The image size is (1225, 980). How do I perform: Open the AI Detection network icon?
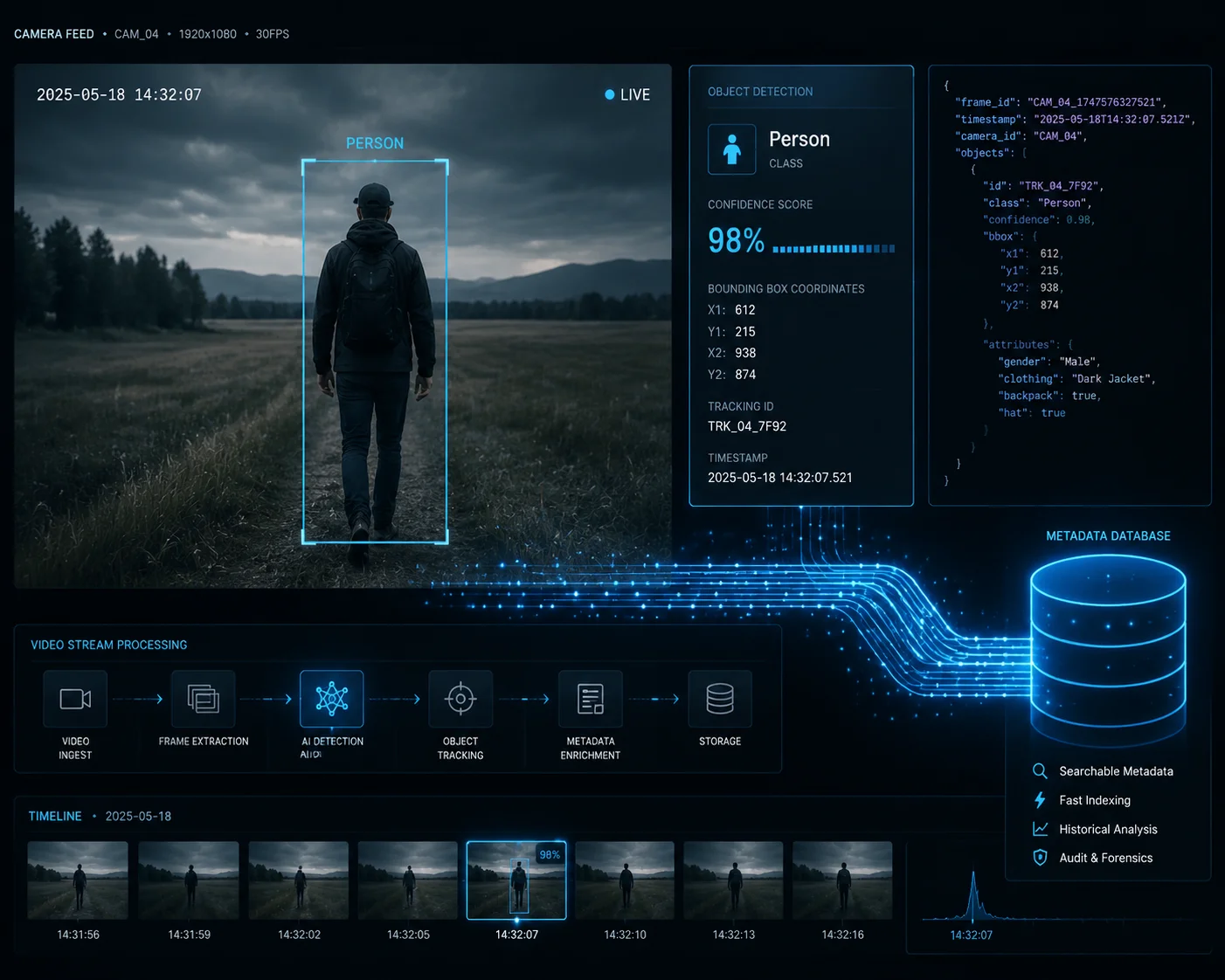click(x=332, y=699)
